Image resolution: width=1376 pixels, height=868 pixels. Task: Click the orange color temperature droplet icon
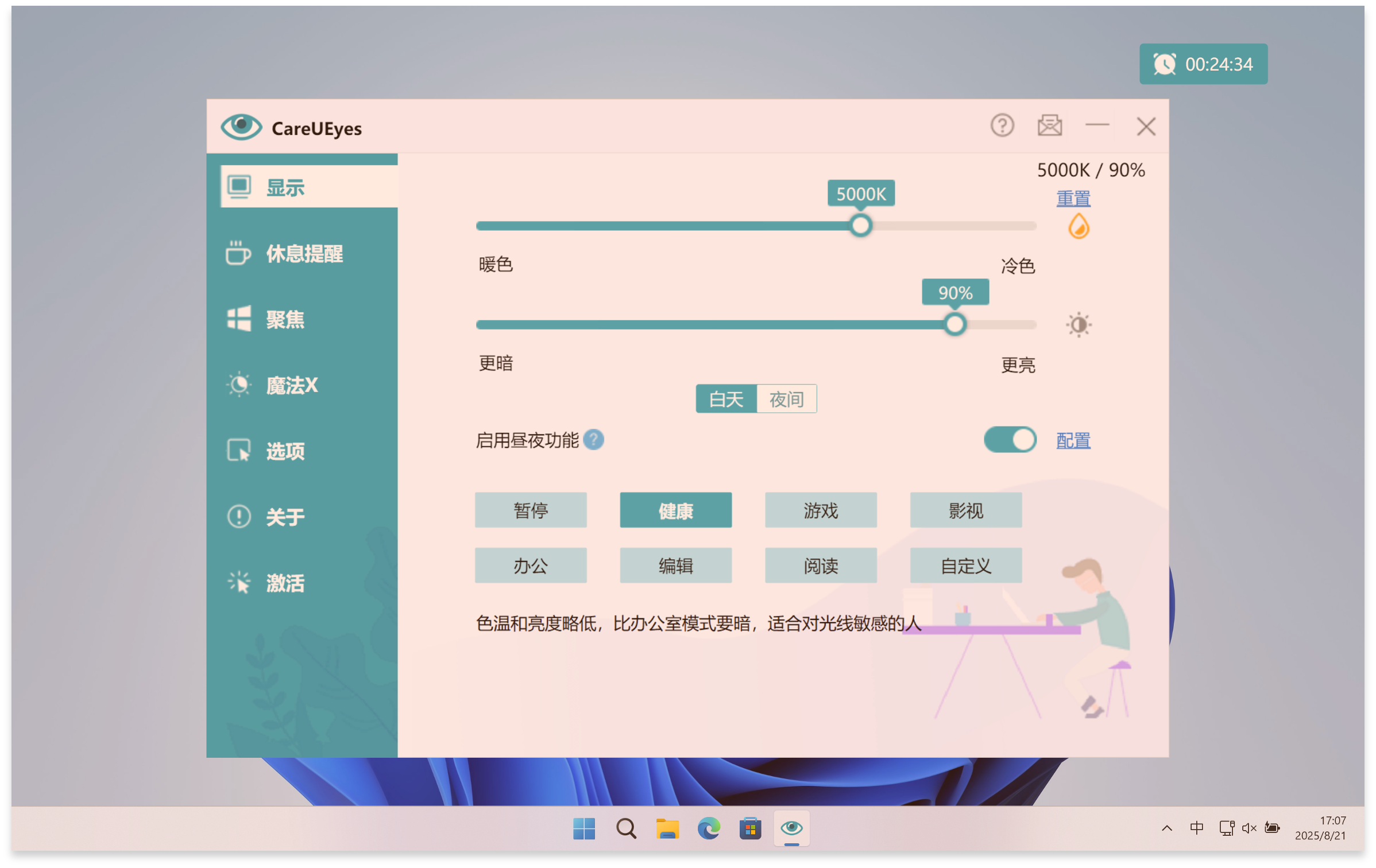point(1079,226)
